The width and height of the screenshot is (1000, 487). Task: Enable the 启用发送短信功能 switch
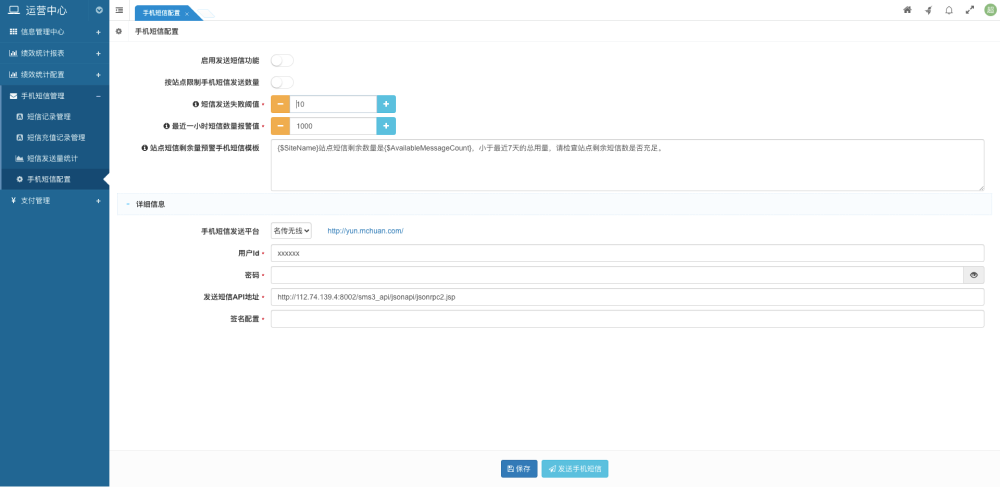[x=282, y=61]
